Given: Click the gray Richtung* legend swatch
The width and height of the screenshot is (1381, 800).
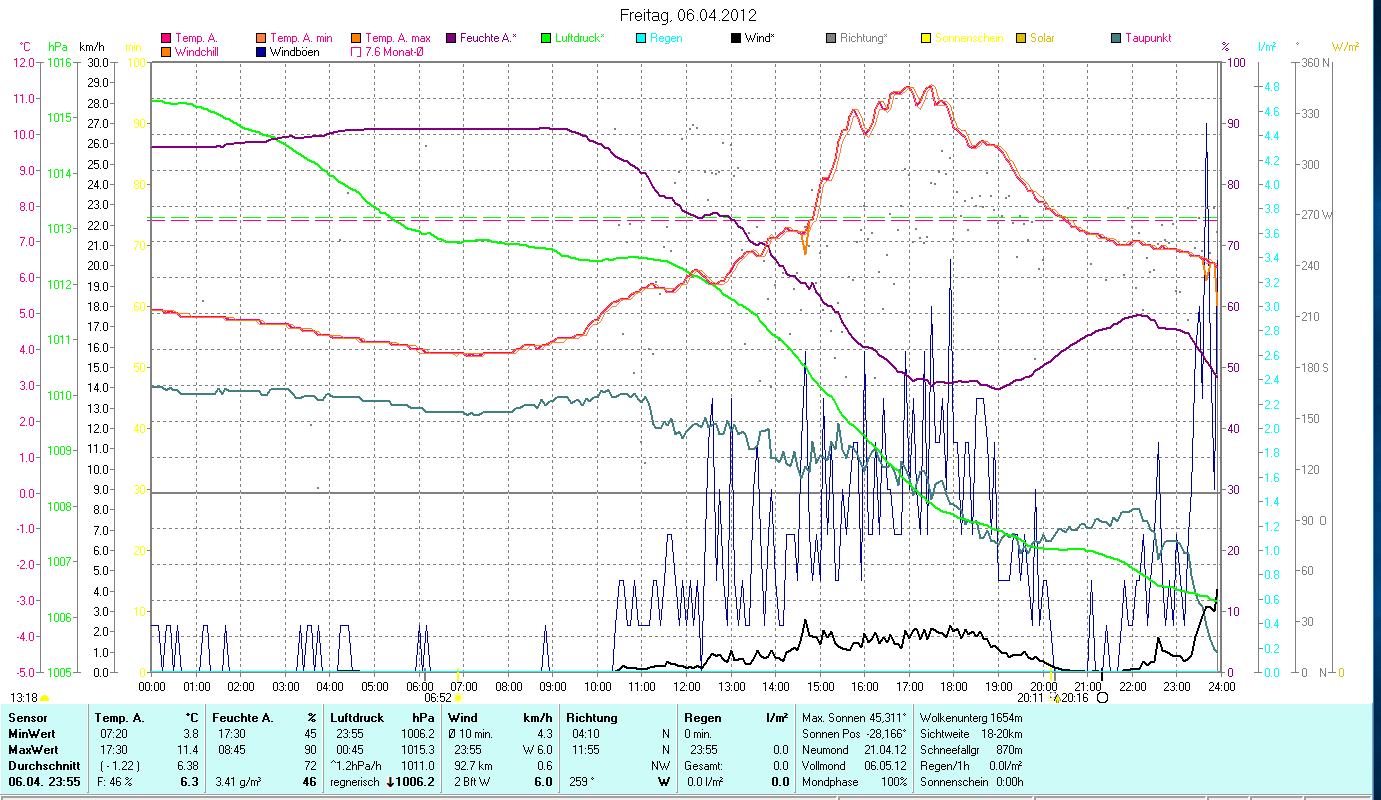Looking at the screenshot, I should click(x=831, y=38).
